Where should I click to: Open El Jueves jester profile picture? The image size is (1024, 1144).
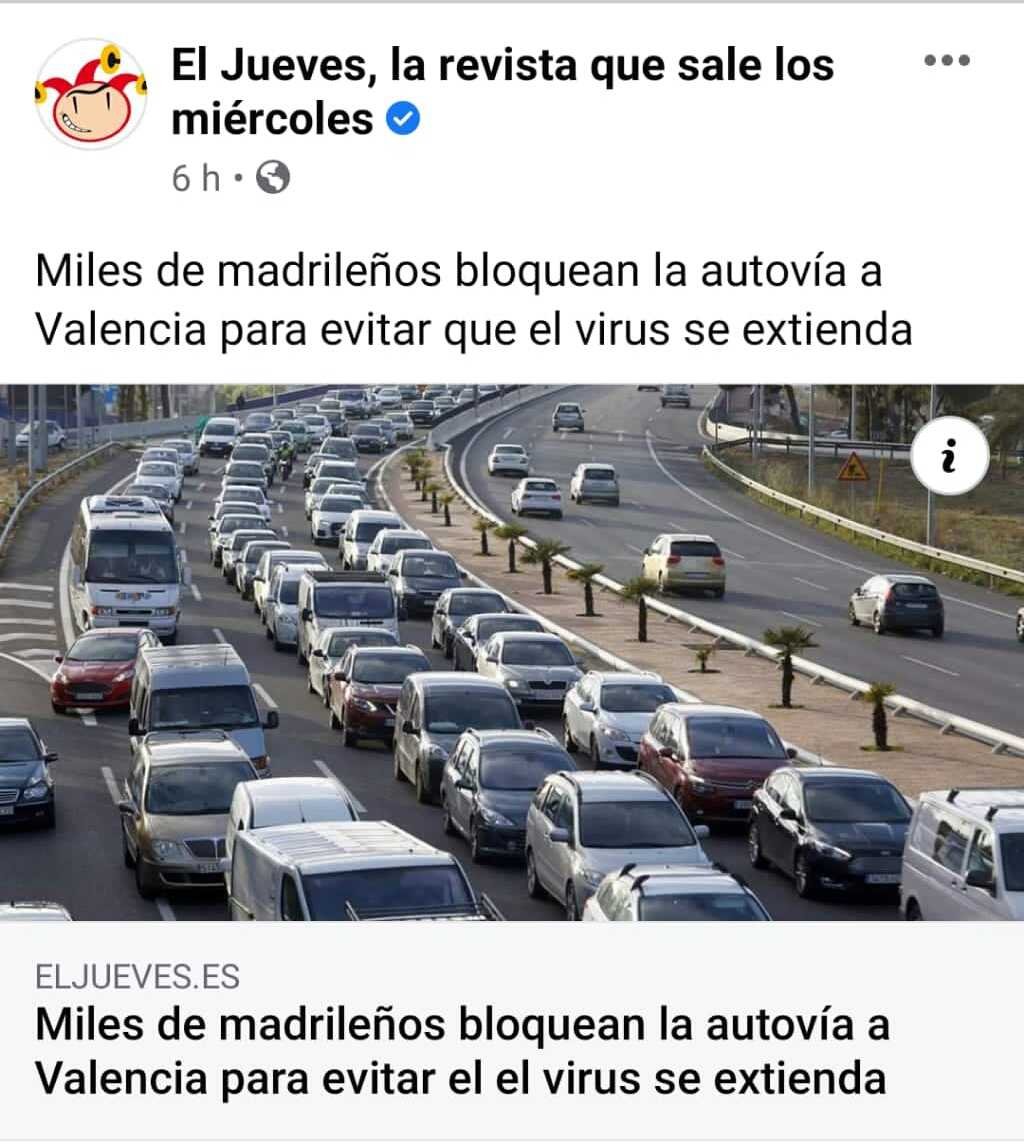click(x=91, y=94)
